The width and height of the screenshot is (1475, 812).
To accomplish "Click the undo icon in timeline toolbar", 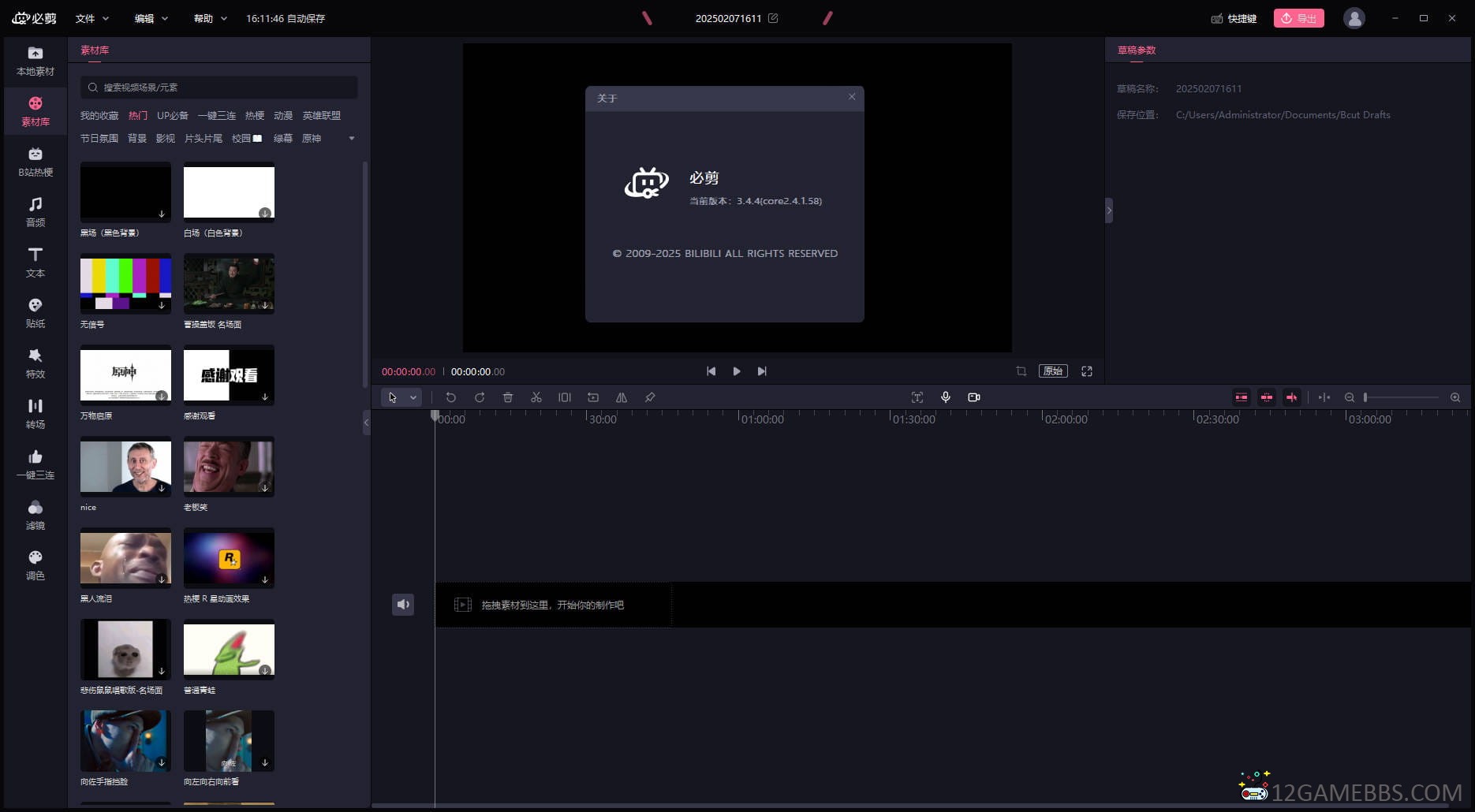I will click(451, 397).
